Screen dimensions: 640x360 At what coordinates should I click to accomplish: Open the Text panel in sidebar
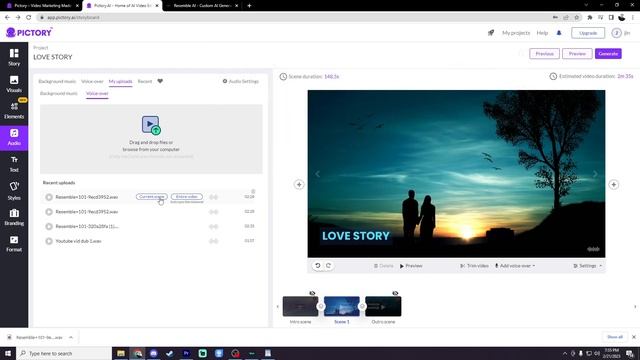[x=14, y=164]
